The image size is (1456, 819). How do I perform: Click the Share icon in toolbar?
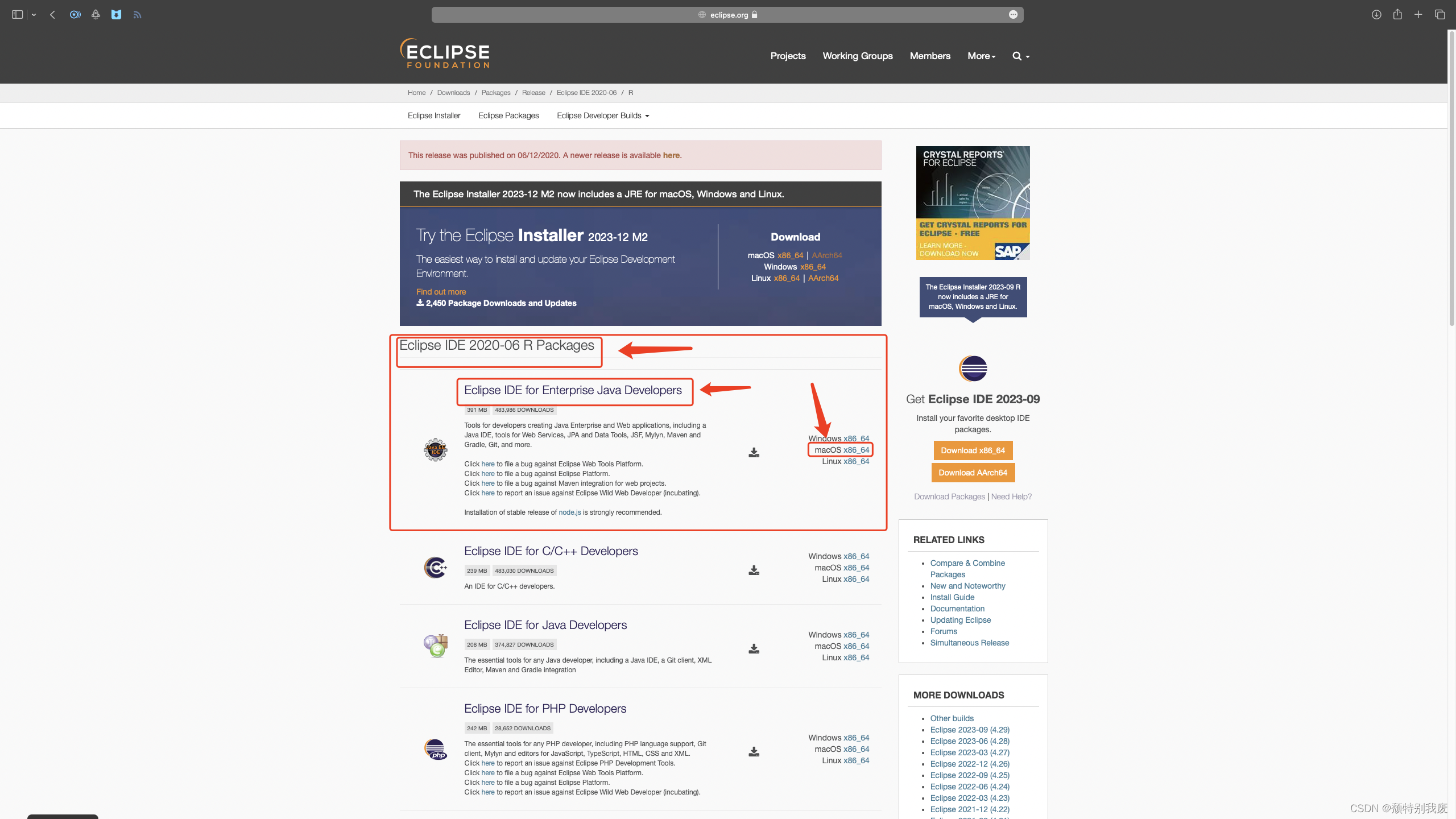click(x=1397, y=15)
